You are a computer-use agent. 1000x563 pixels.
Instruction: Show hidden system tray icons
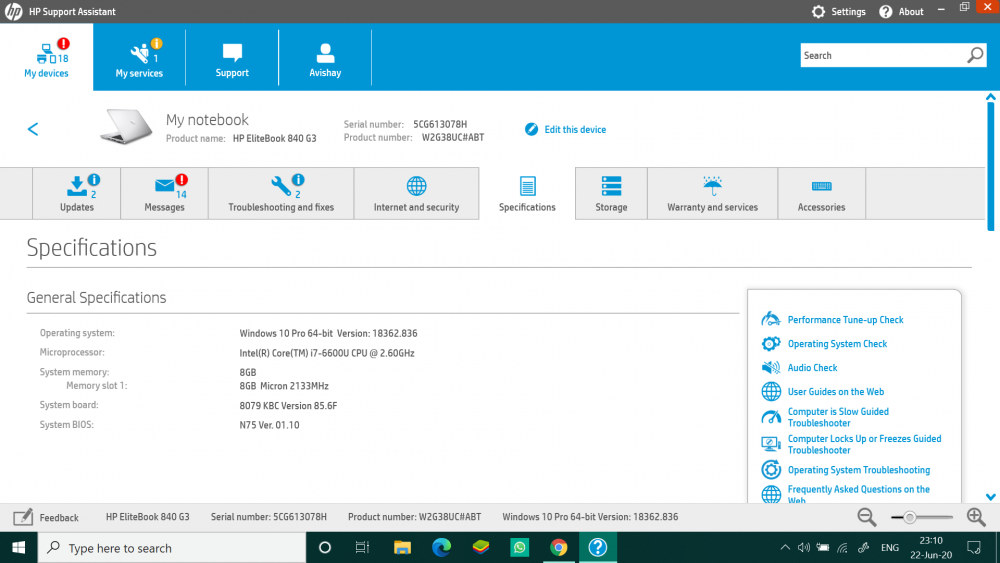click(785, 548)
